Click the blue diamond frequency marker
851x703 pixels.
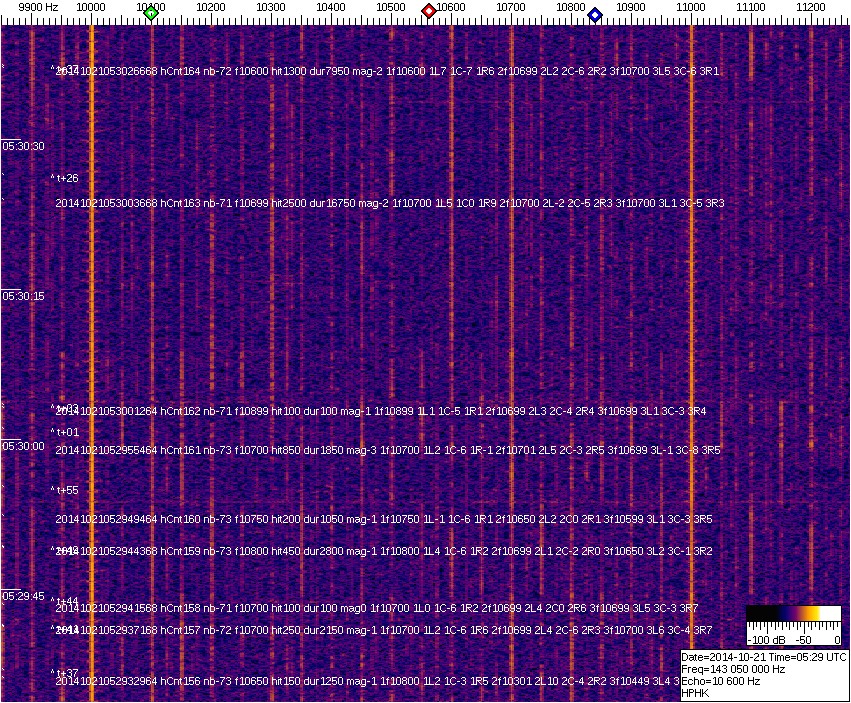pyautogui.click(x=595, y=14)
